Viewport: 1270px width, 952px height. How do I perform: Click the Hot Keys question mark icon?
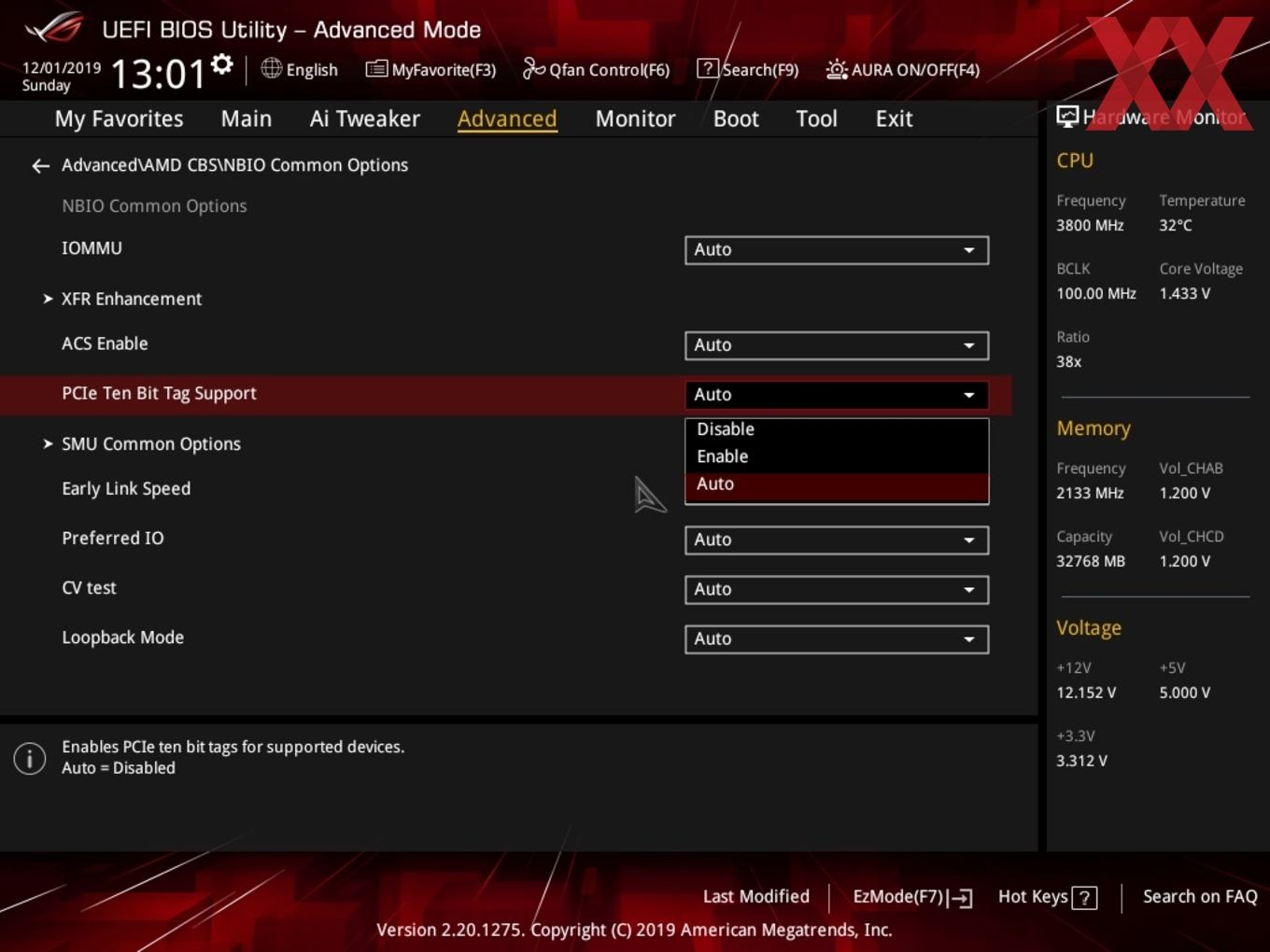pos(1084,898)
